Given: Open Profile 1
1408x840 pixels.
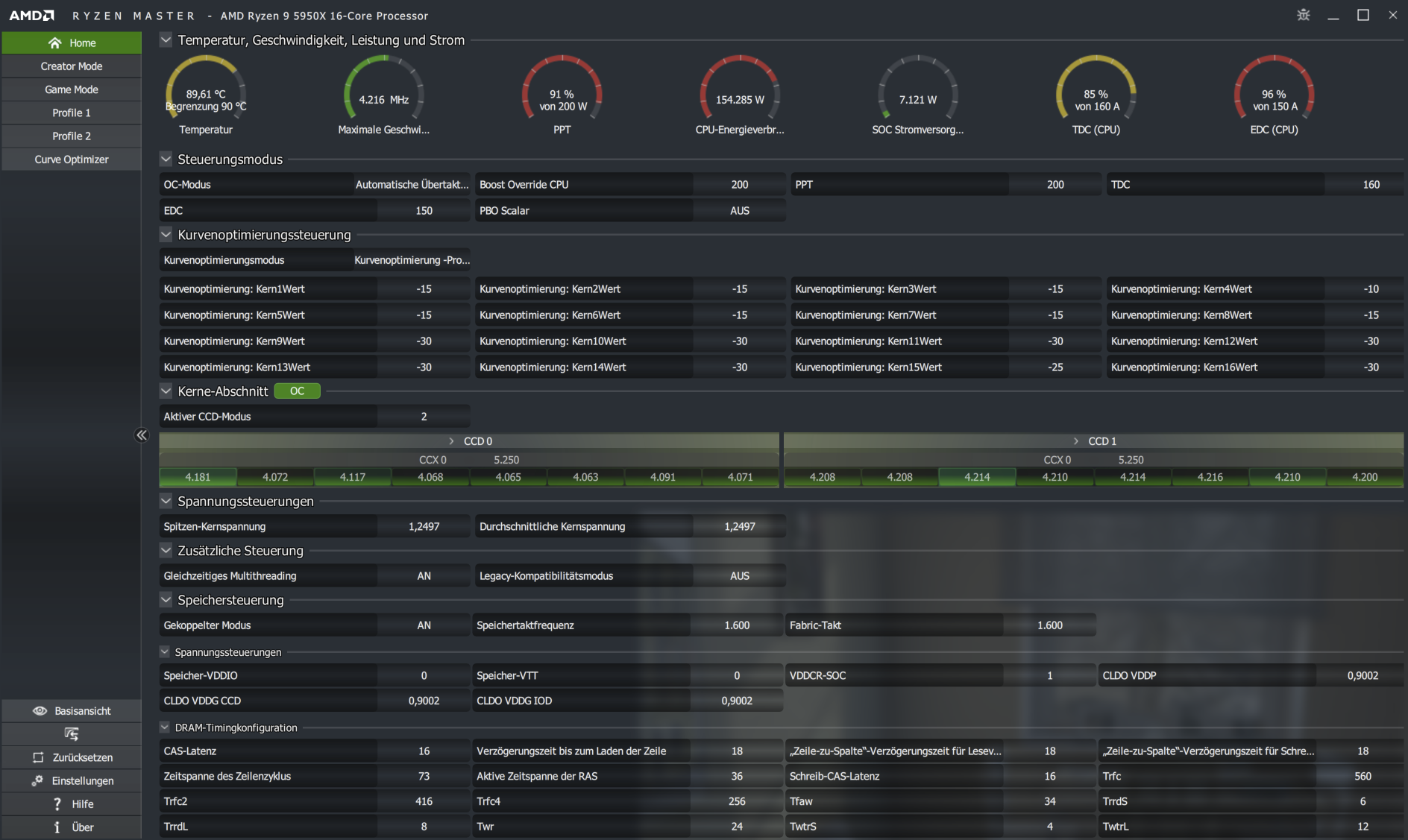Looking at the screenshot, I should click(72, 113).
